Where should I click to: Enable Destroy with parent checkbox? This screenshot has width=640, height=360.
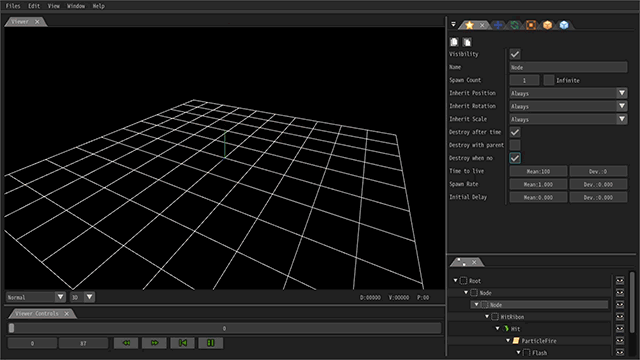pyautogui.click(x=515, y=145)
